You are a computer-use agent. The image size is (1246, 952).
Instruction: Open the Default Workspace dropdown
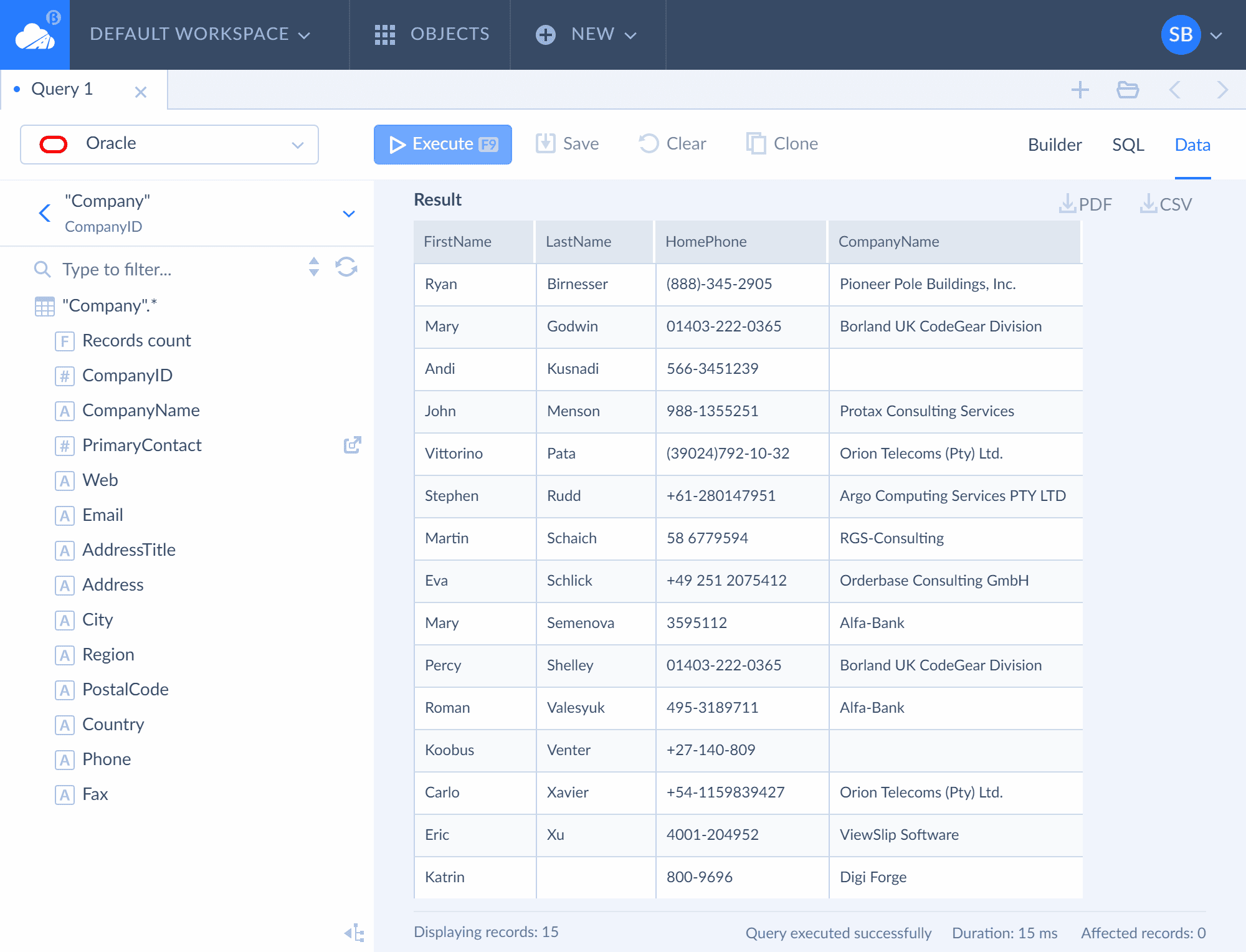coord(200,34)
